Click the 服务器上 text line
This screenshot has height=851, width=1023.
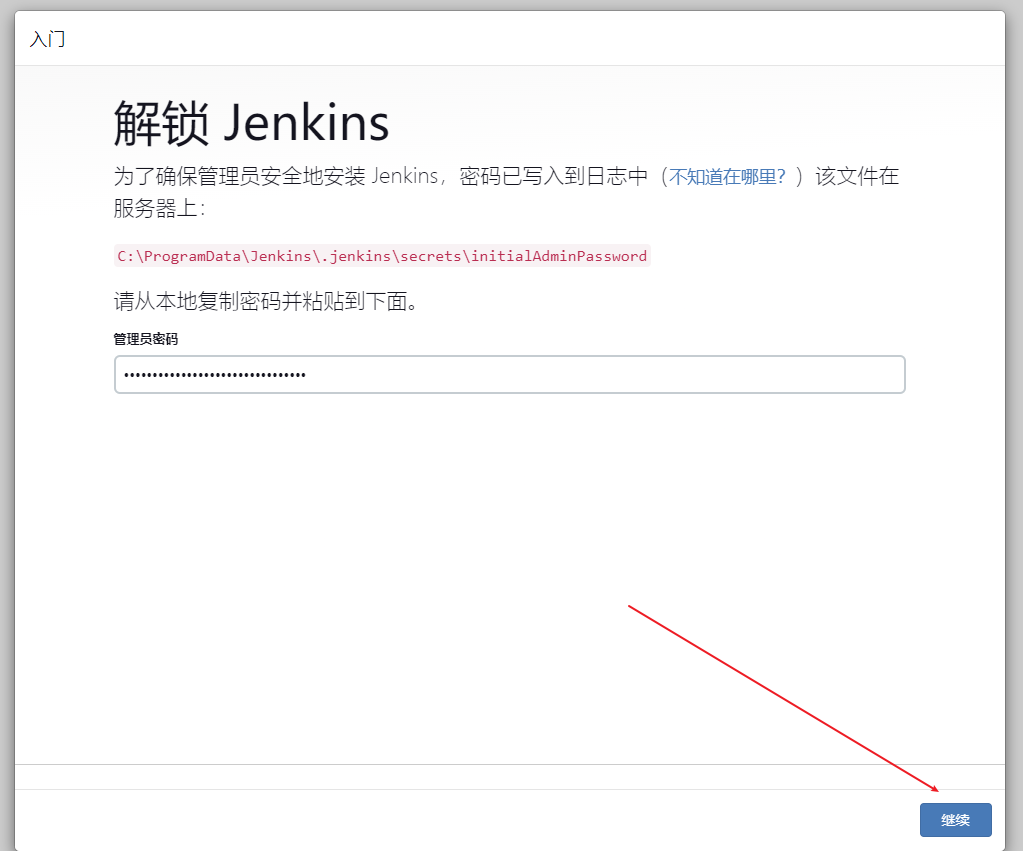tap(159, 209)
